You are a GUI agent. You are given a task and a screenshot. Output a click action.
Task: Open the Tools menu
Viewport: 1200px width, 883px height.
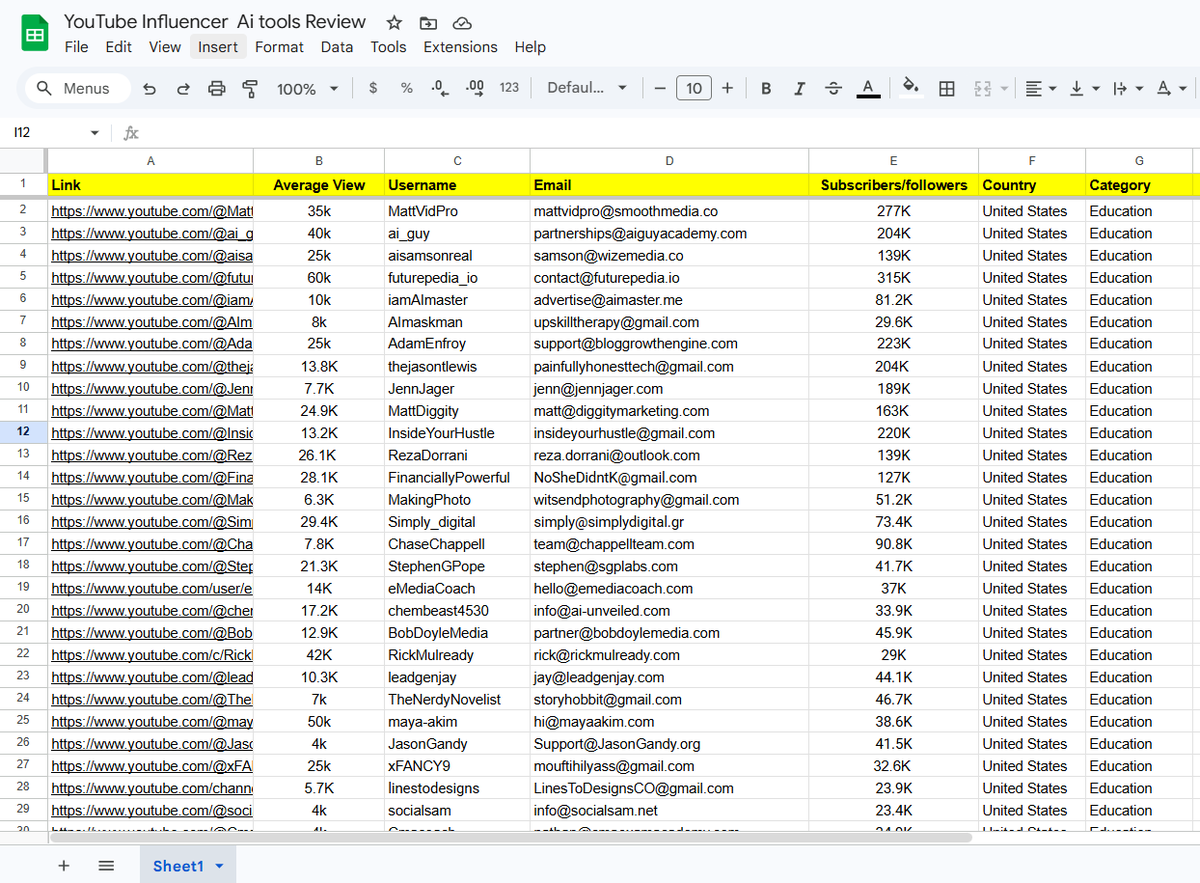[x=388, y=47]
